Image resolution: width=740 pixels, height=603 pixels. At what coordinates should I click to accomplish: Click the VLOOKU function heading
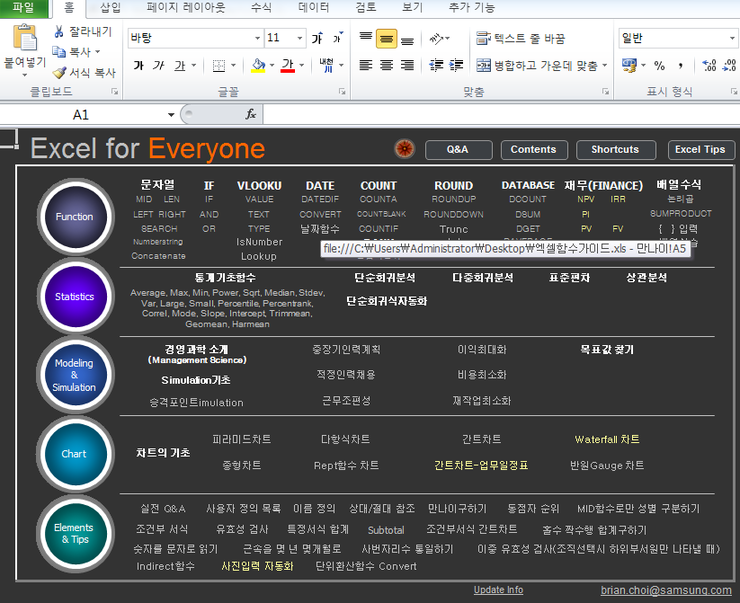click(x=259, y=185)
